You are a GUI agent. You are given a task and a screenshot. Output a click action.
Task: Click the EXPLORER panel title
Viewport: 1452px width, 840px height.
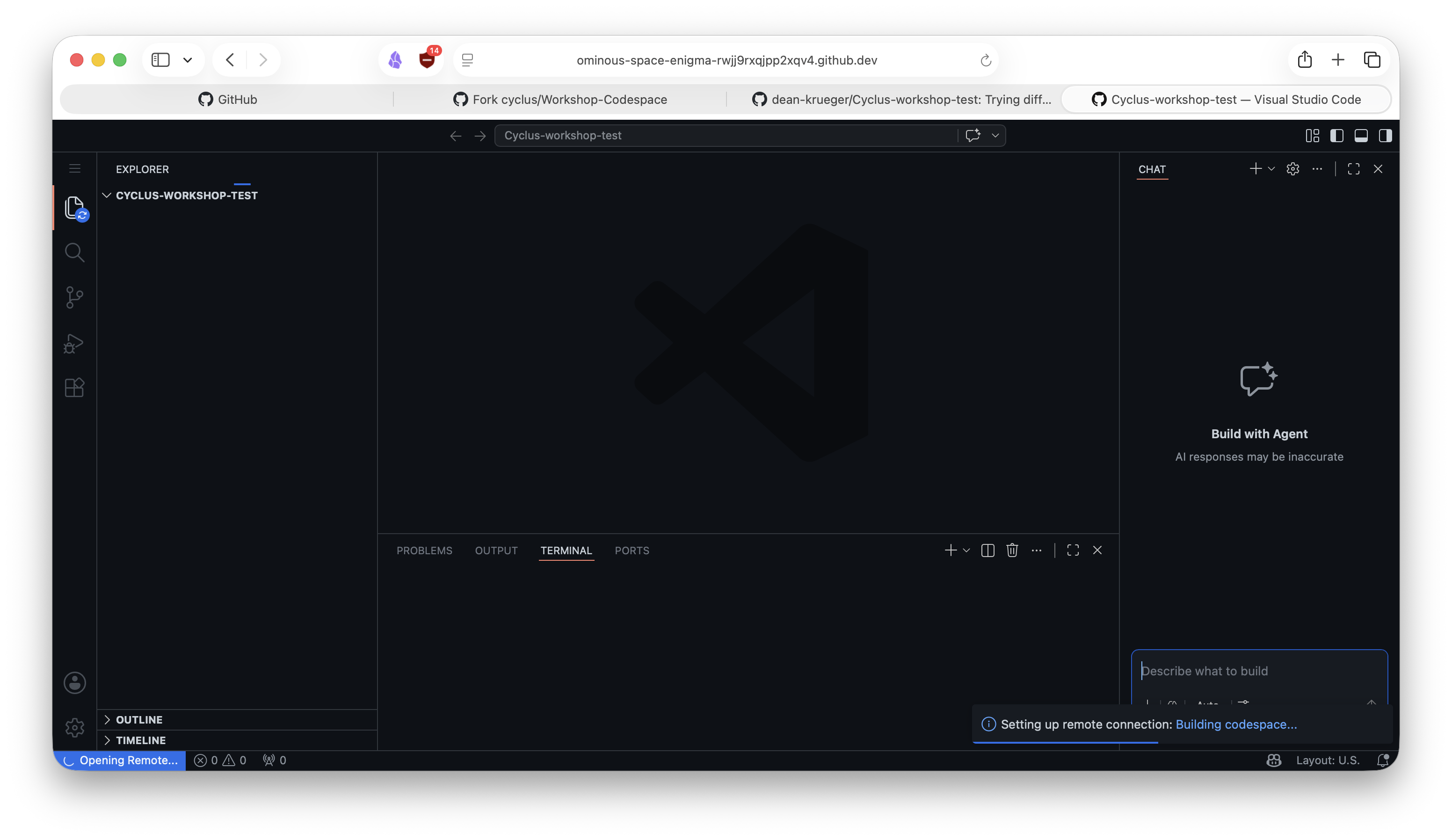point(142,169)
